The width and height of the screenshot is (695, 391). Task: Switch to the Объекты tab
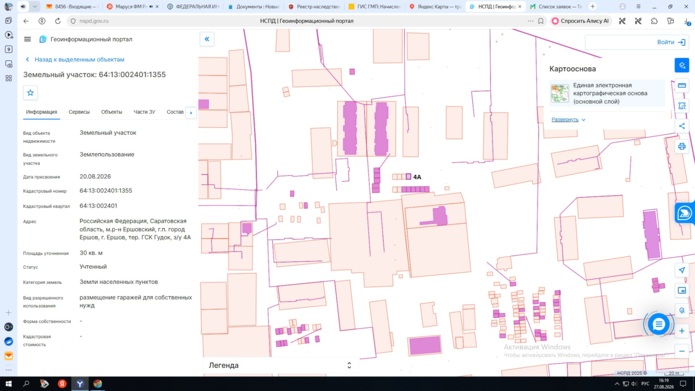[111, 112]
